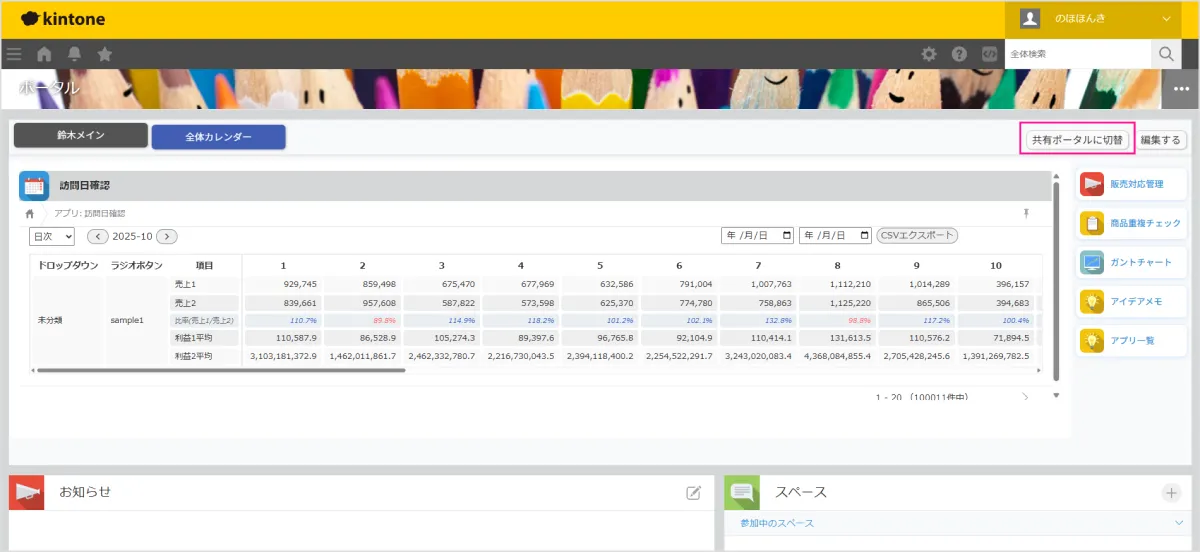Click the ドロップダウン column header
Image resolution: width=1200 pixels, height=552 pixels.
pyautogui.click(x=68, y=265)
